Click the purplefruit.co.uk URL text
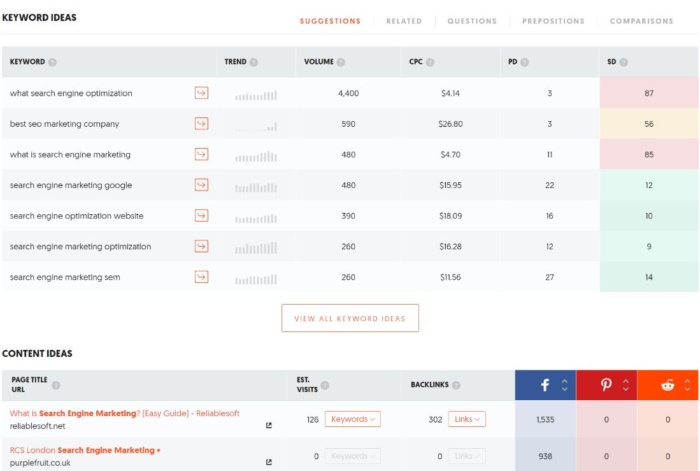Screen dimensions: 700x471 click(40, 463)
